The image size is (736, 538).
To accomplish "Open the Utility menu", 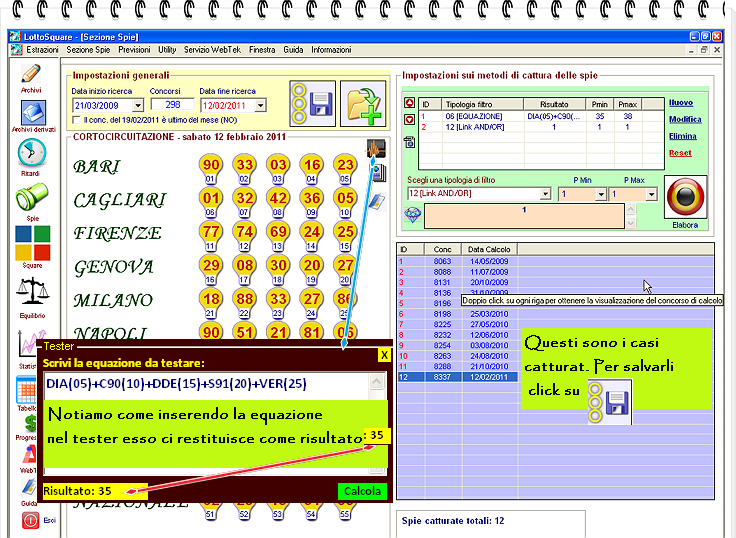I will point(167,50).
